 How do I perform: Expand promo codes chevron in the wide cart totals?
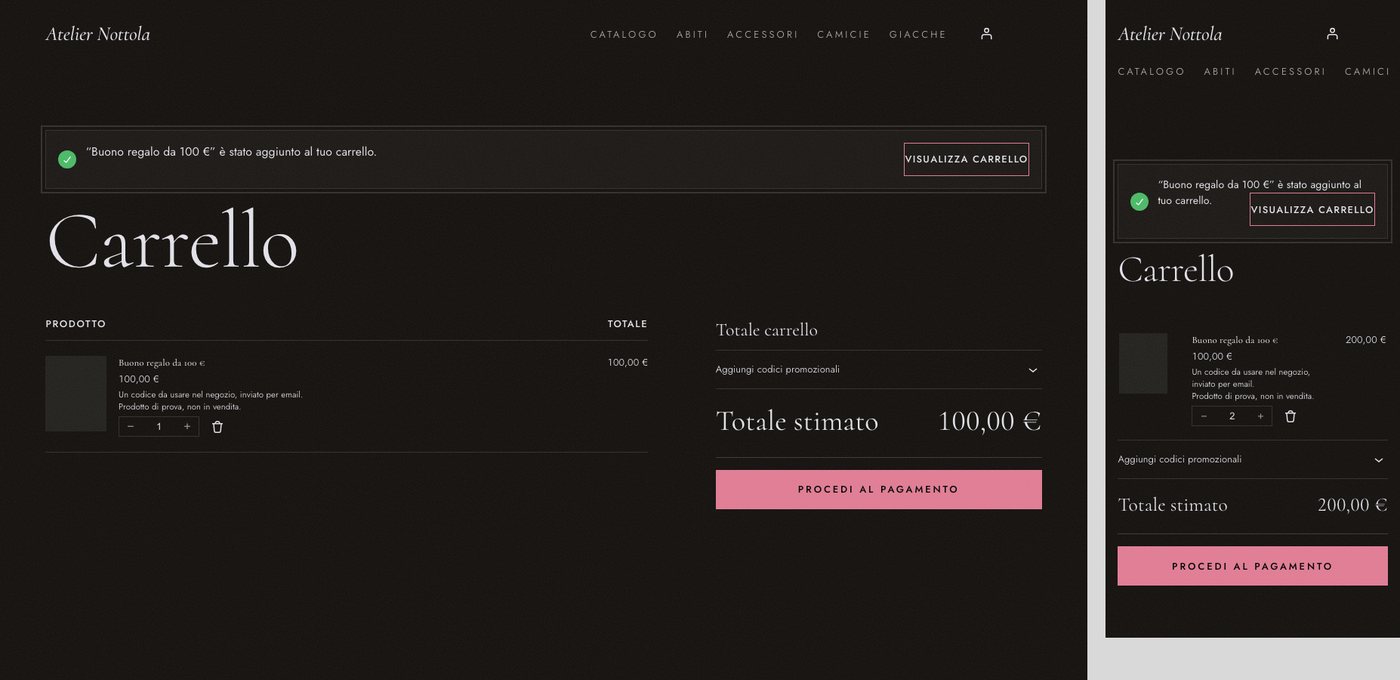[x=1033, y=370]
